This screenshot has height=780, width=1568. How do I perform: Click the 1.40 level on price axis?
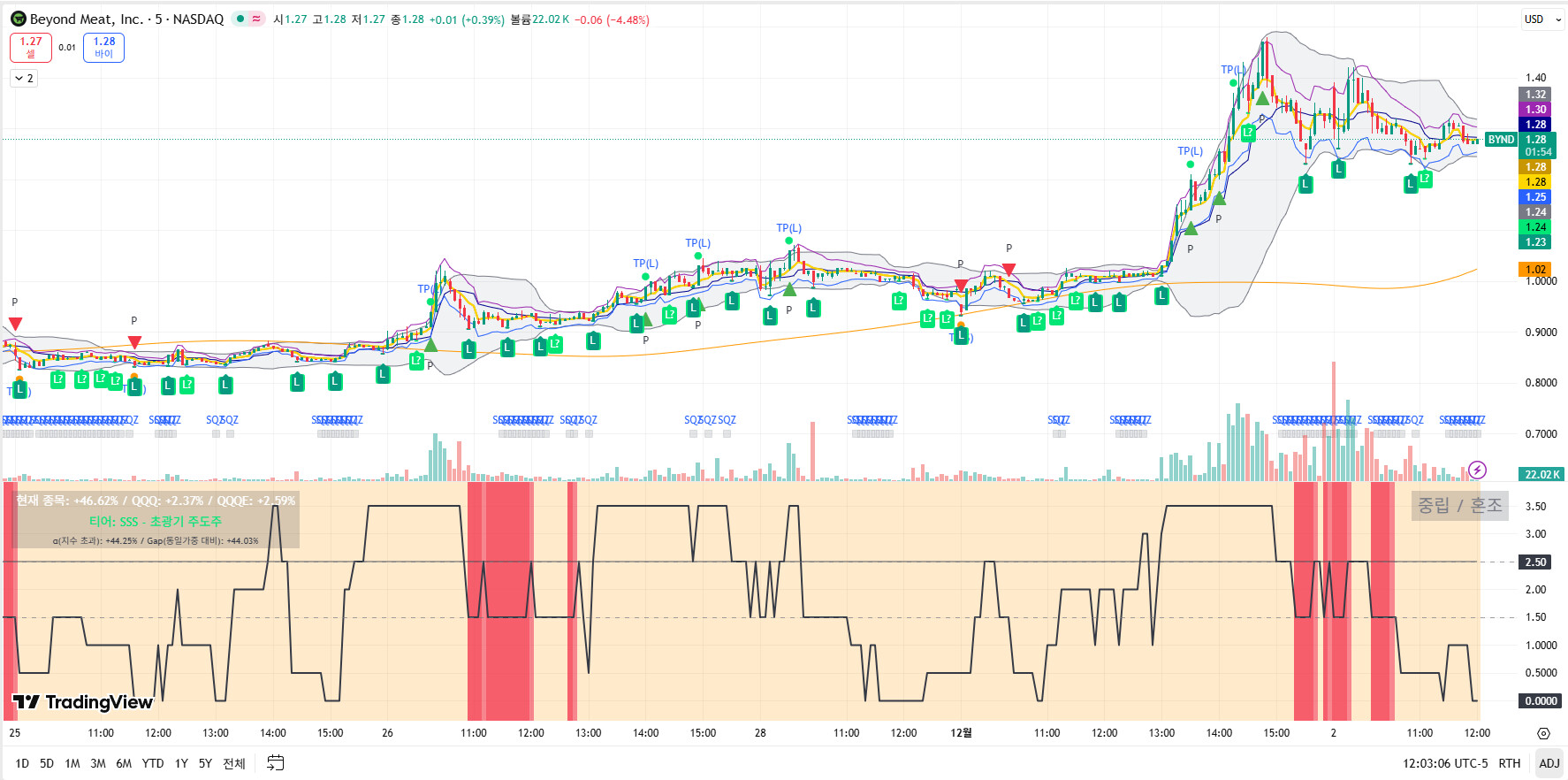pyautogui.click(x=1535, y=78)
